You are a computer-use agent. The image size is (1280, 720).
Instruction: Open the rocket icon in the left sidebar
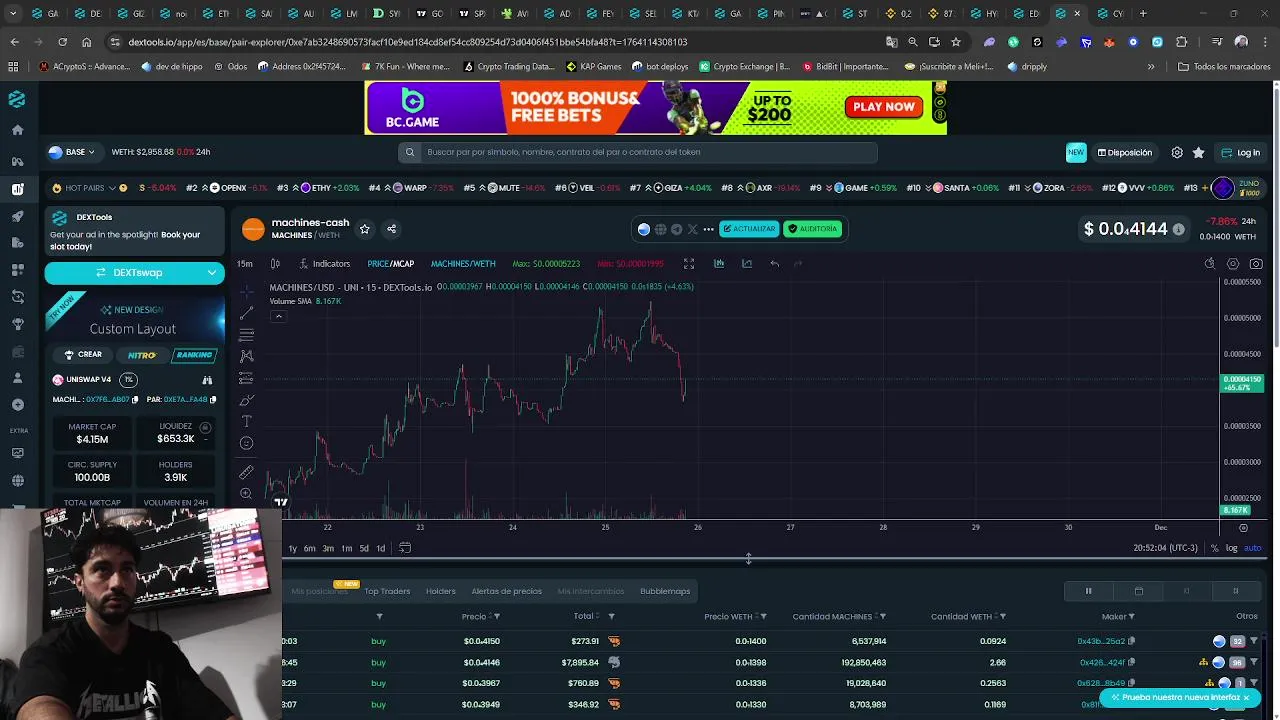point(17,216)
